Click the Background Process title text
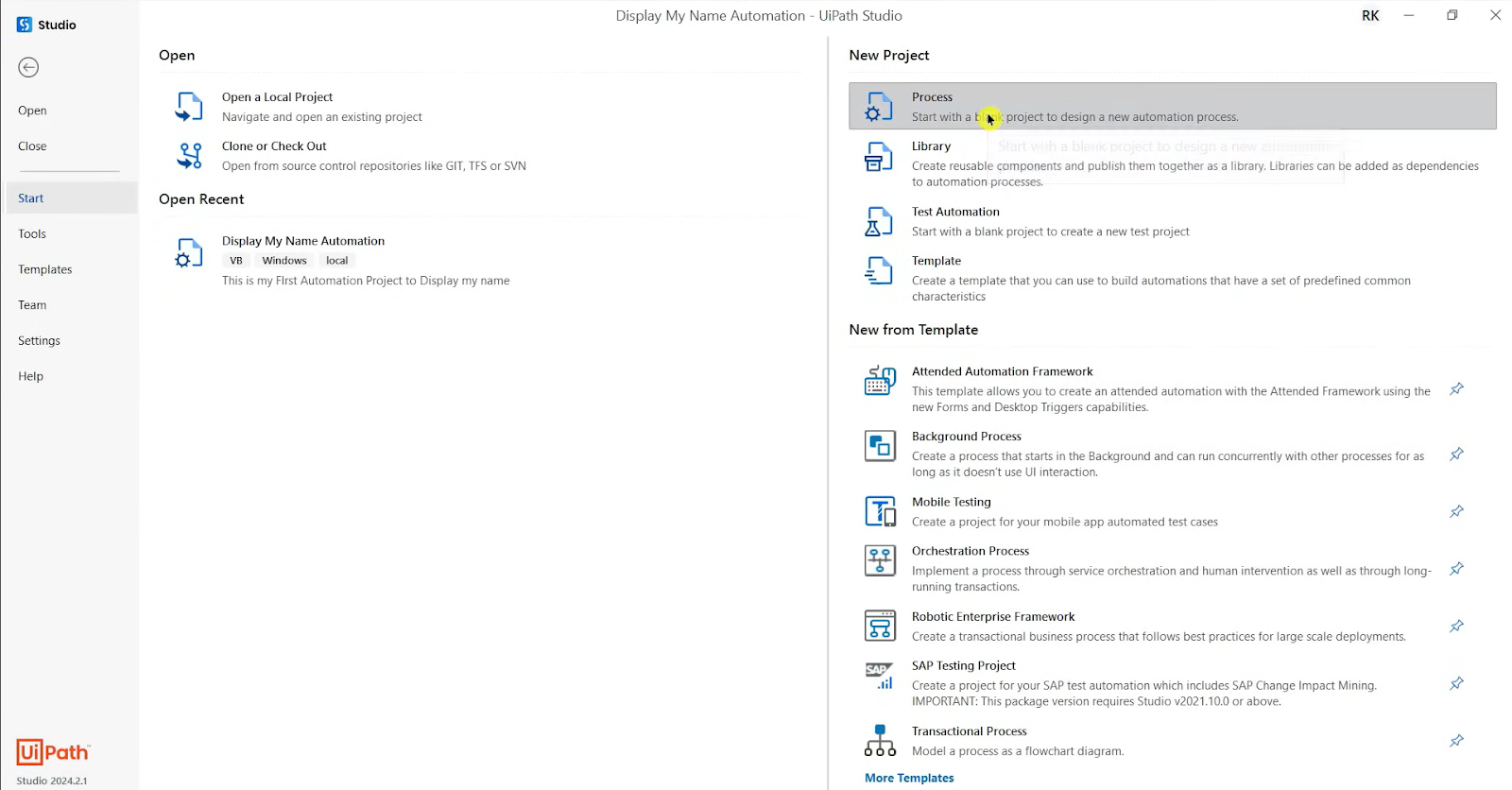This screenshot has height=790, width=1512. tap(967, 437)
